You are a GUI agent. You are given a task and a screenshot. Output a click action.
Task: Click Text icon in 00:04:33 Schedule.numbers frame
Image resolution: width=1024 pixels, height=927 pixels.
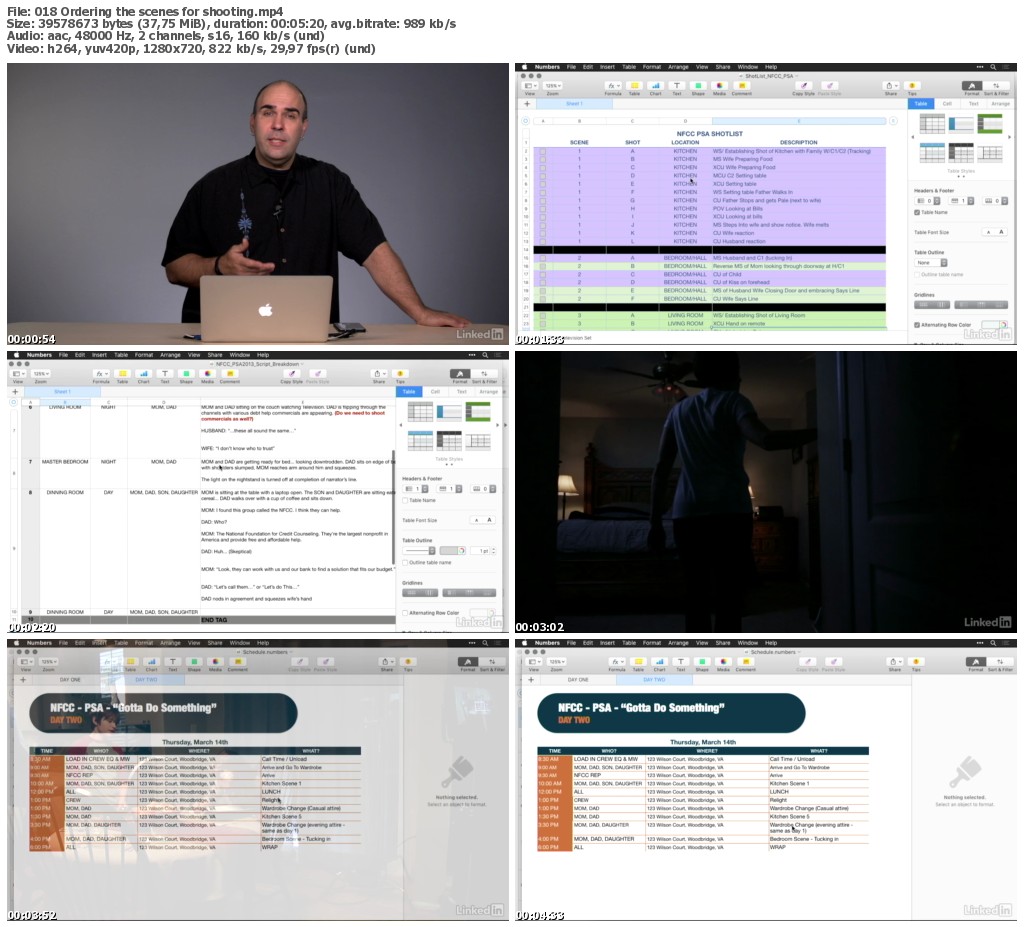click(x=680, y=662)
